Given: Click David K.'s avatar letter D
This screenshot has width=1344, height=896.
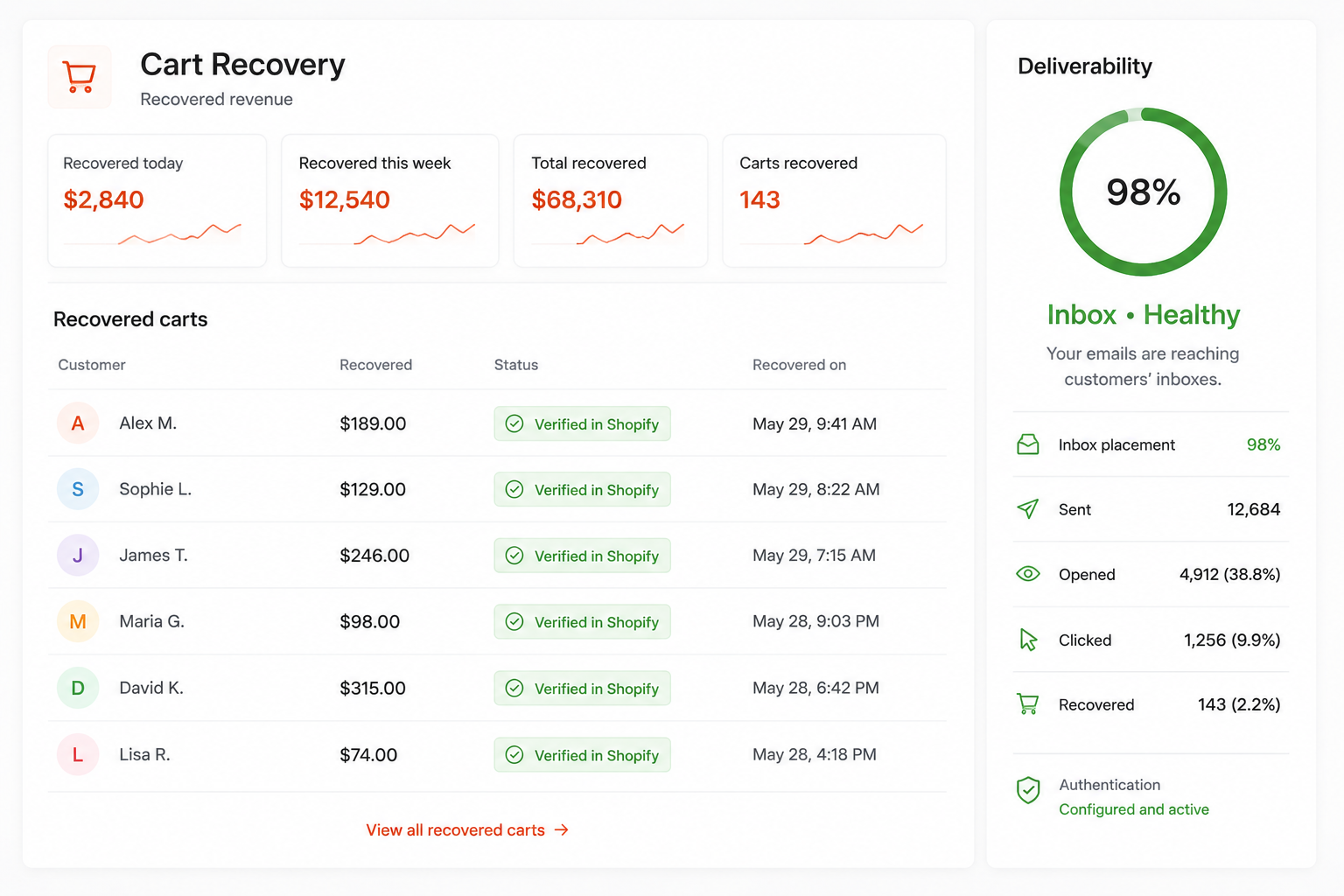Looking at the screenshot, I should click(78, 688).
